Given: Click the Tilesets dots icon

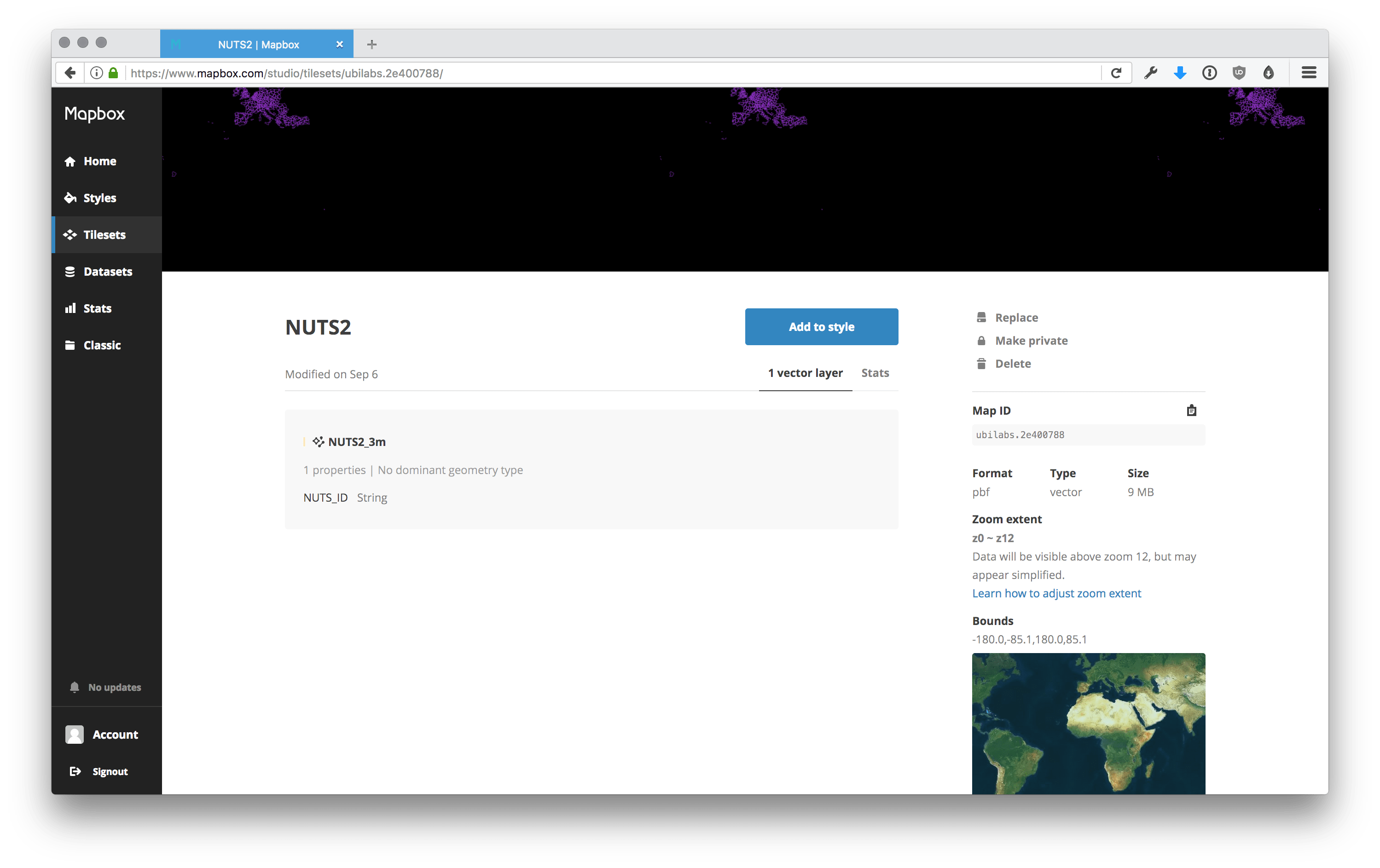Looking at the screenshot, I should (70, 234).
